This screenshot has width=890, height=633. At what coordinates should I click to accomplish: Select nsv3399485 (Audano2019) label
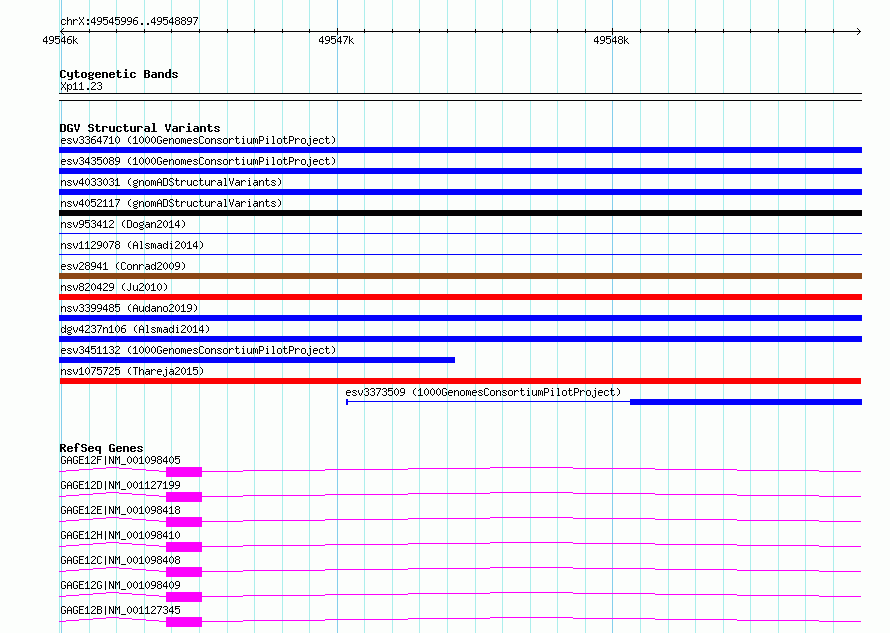click(x=129, y=308)
